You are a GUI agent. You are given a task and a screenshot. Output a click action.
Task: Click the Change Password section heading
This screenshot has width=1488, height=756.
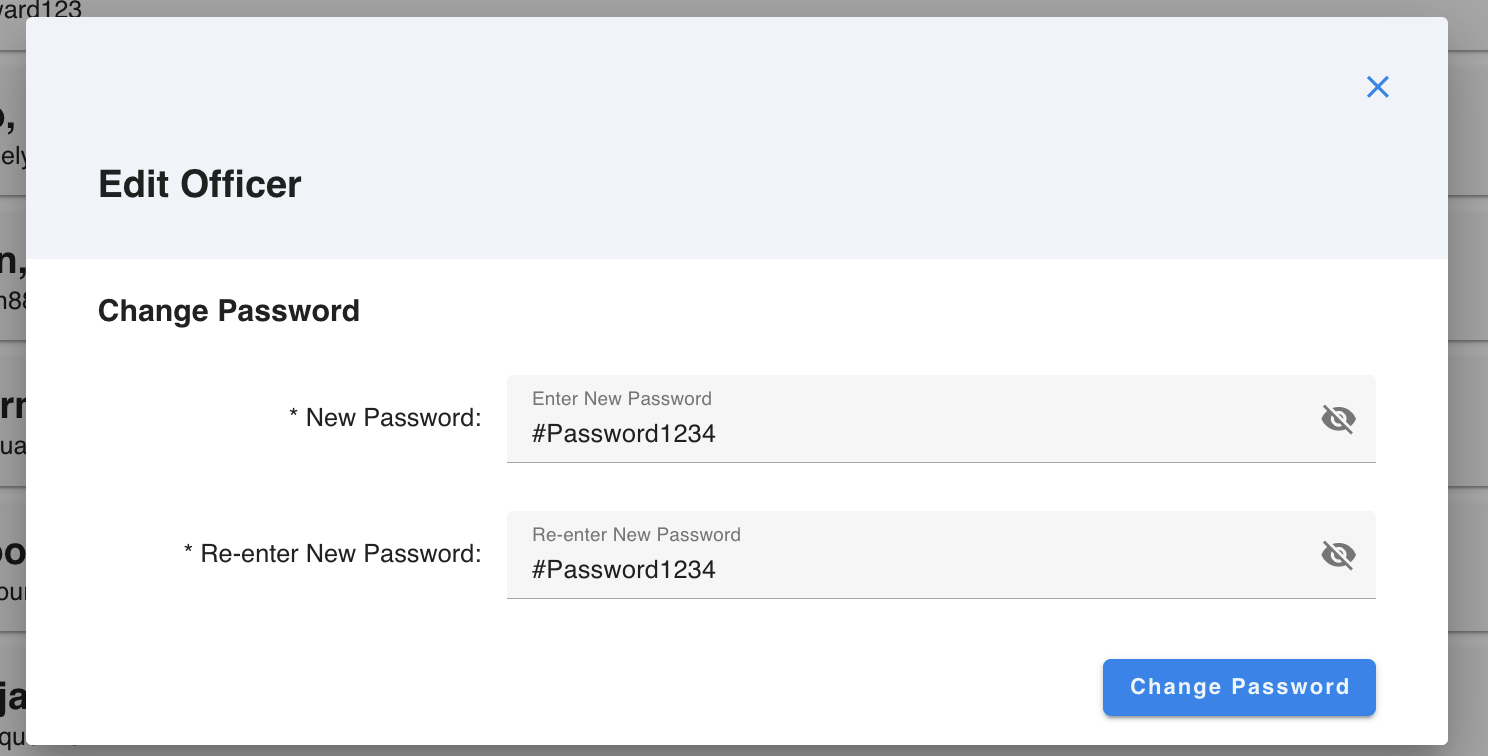[x=228, y=310]
